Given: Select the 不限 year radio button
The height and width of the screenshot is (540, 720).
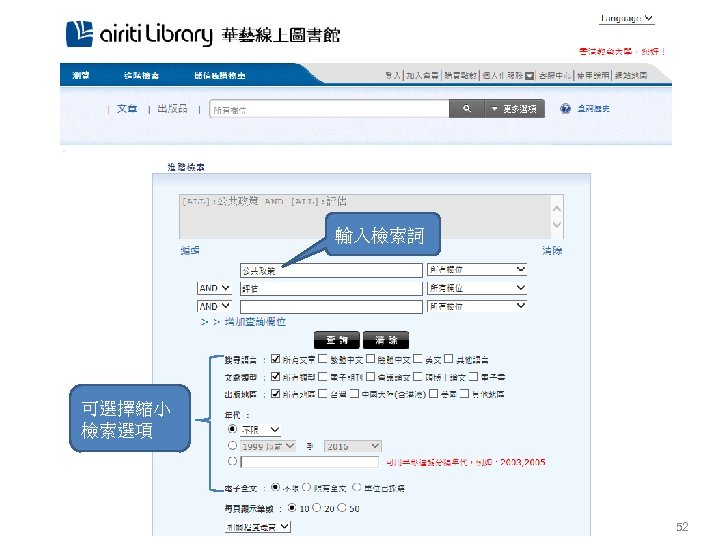Looking at the screenshot, I should tap(232, 429).
